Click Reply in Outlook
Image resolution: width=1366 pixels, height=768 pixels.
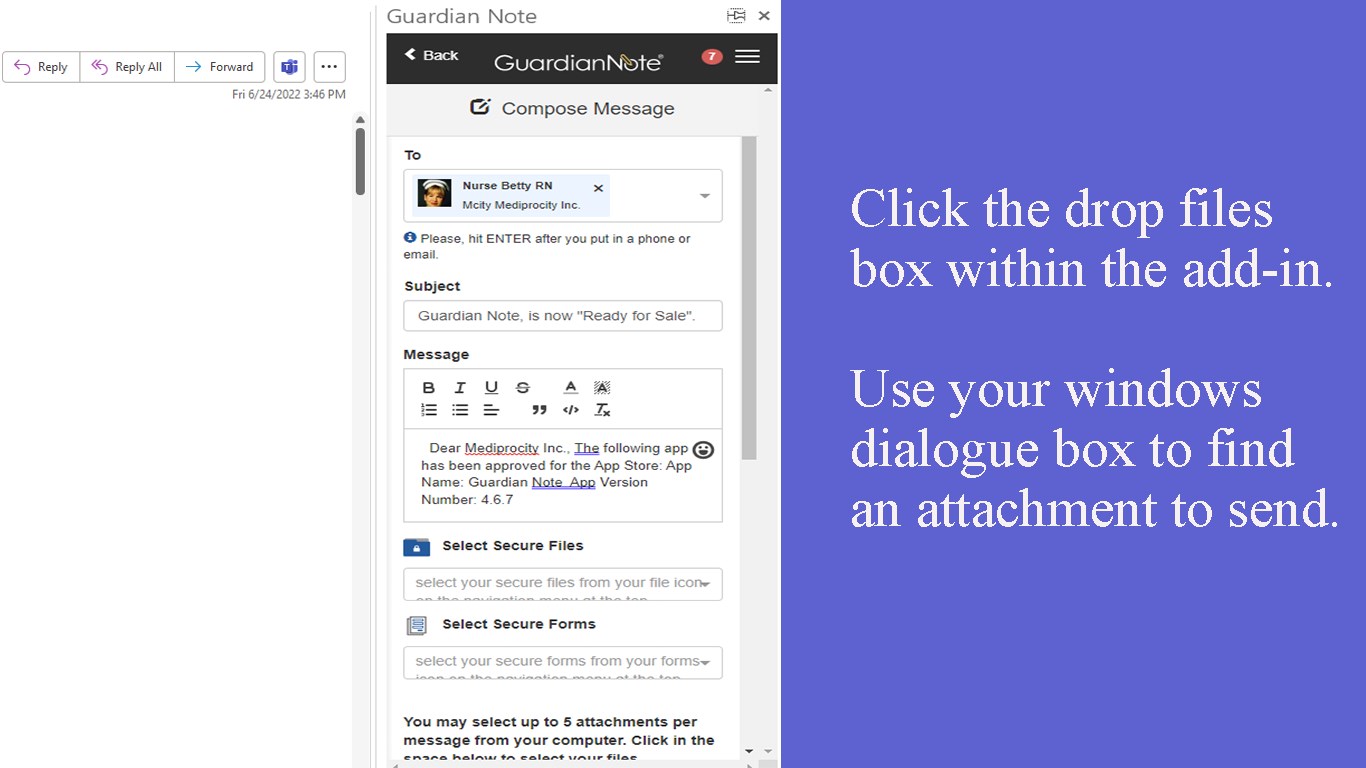[41, 67]
